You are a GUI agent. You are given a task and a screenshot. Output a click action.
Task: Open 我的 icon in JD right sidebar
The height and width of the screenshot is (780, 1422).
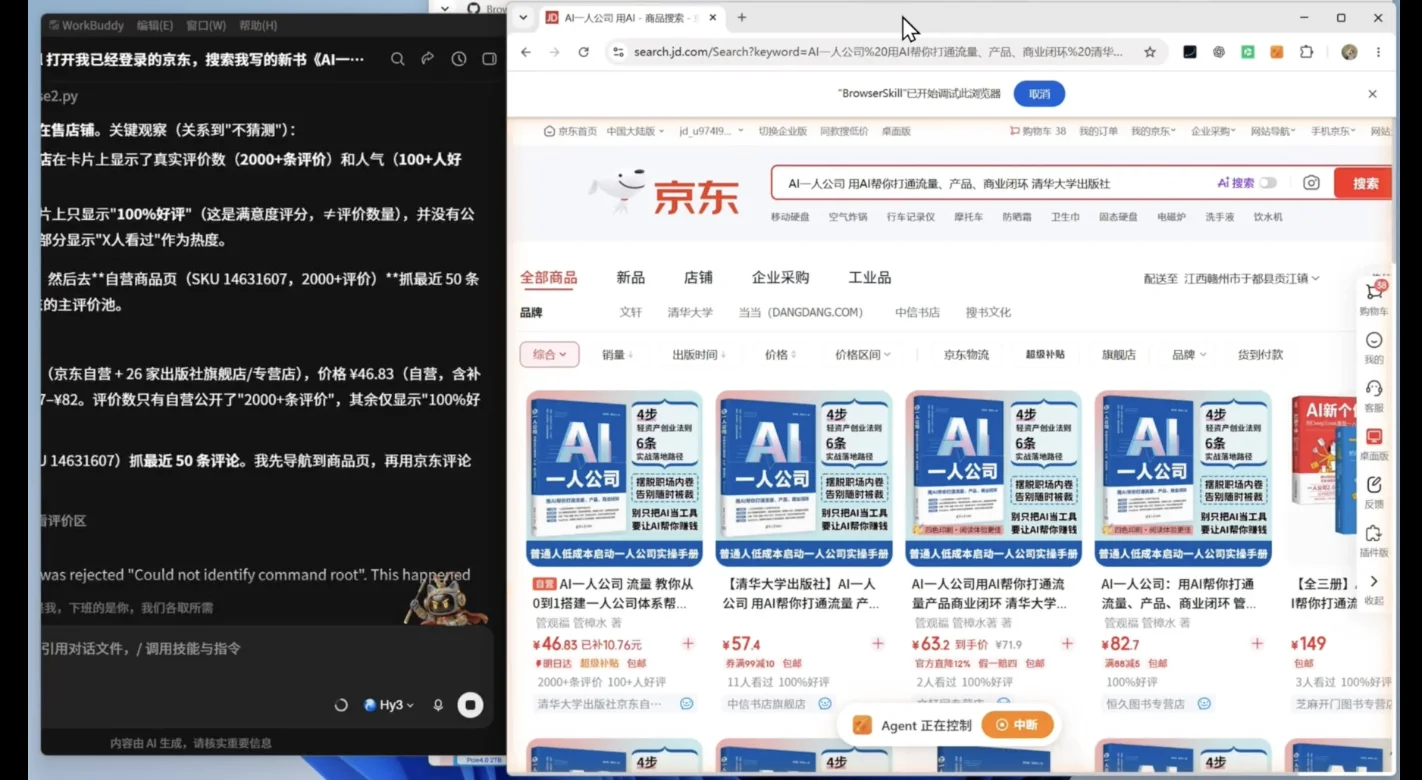point(1374,340)
